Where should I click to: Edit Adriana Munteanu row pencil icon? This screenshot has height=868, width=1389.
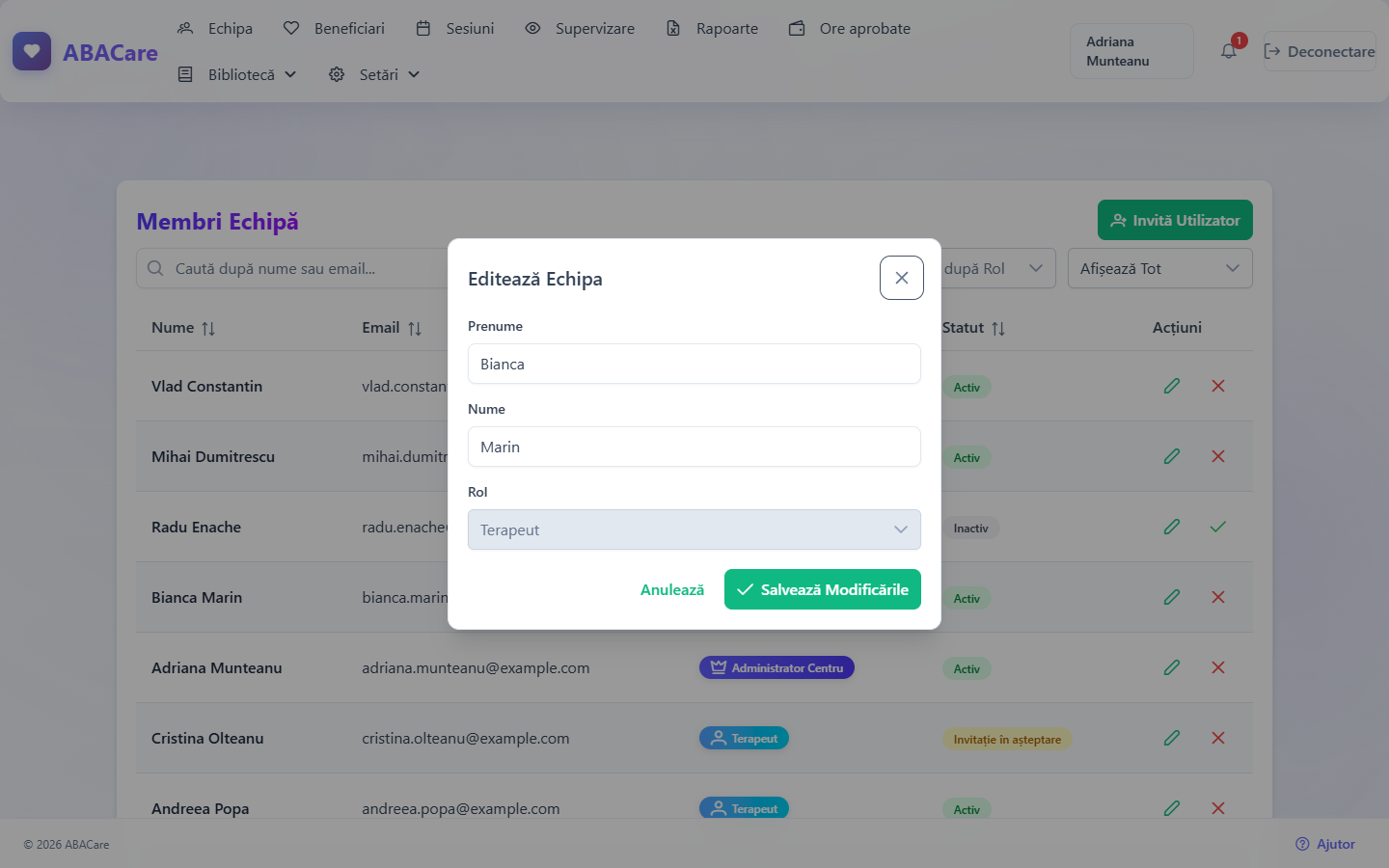1172,667
